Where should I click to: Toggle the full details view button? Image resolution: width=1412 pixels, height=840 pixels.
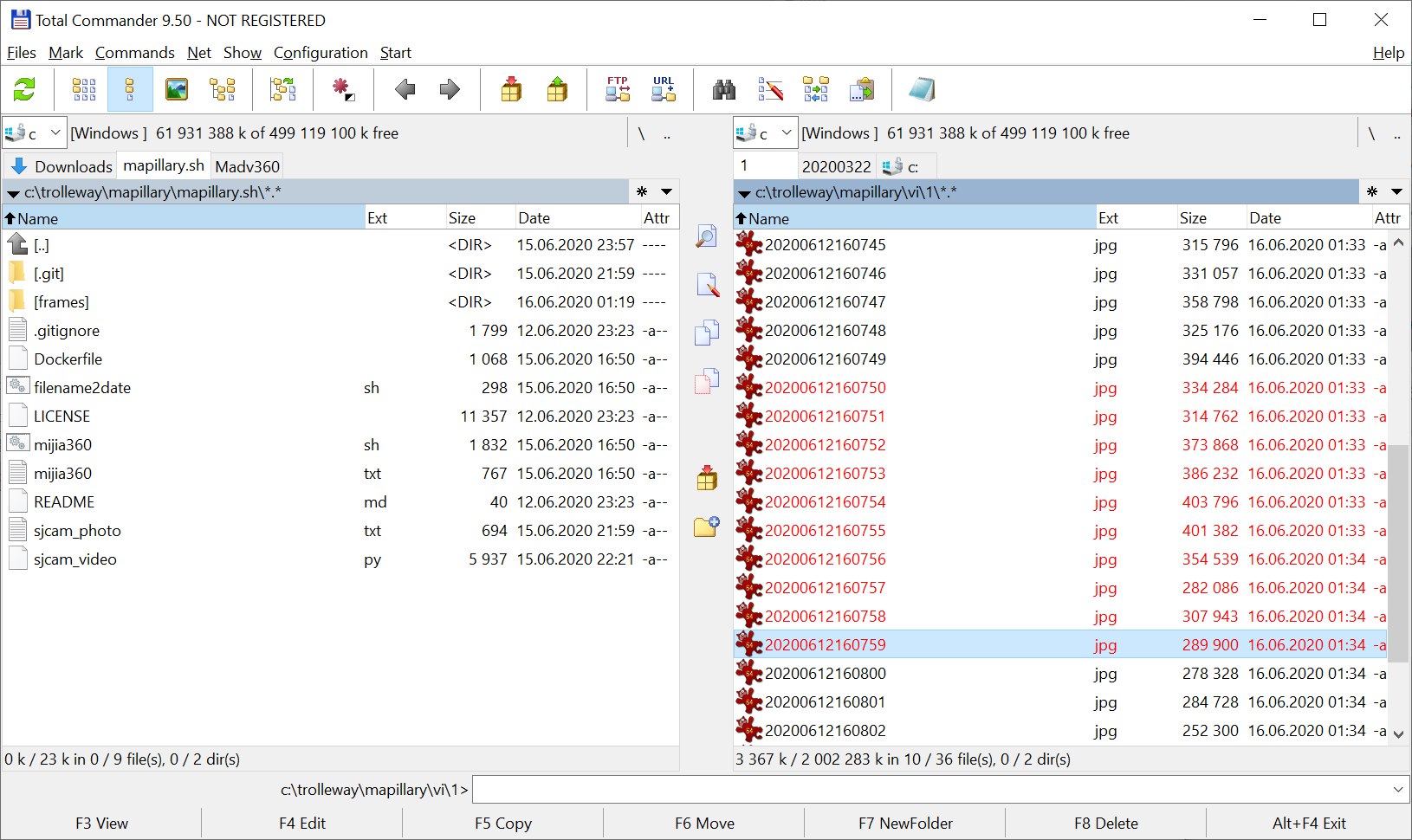130,89
